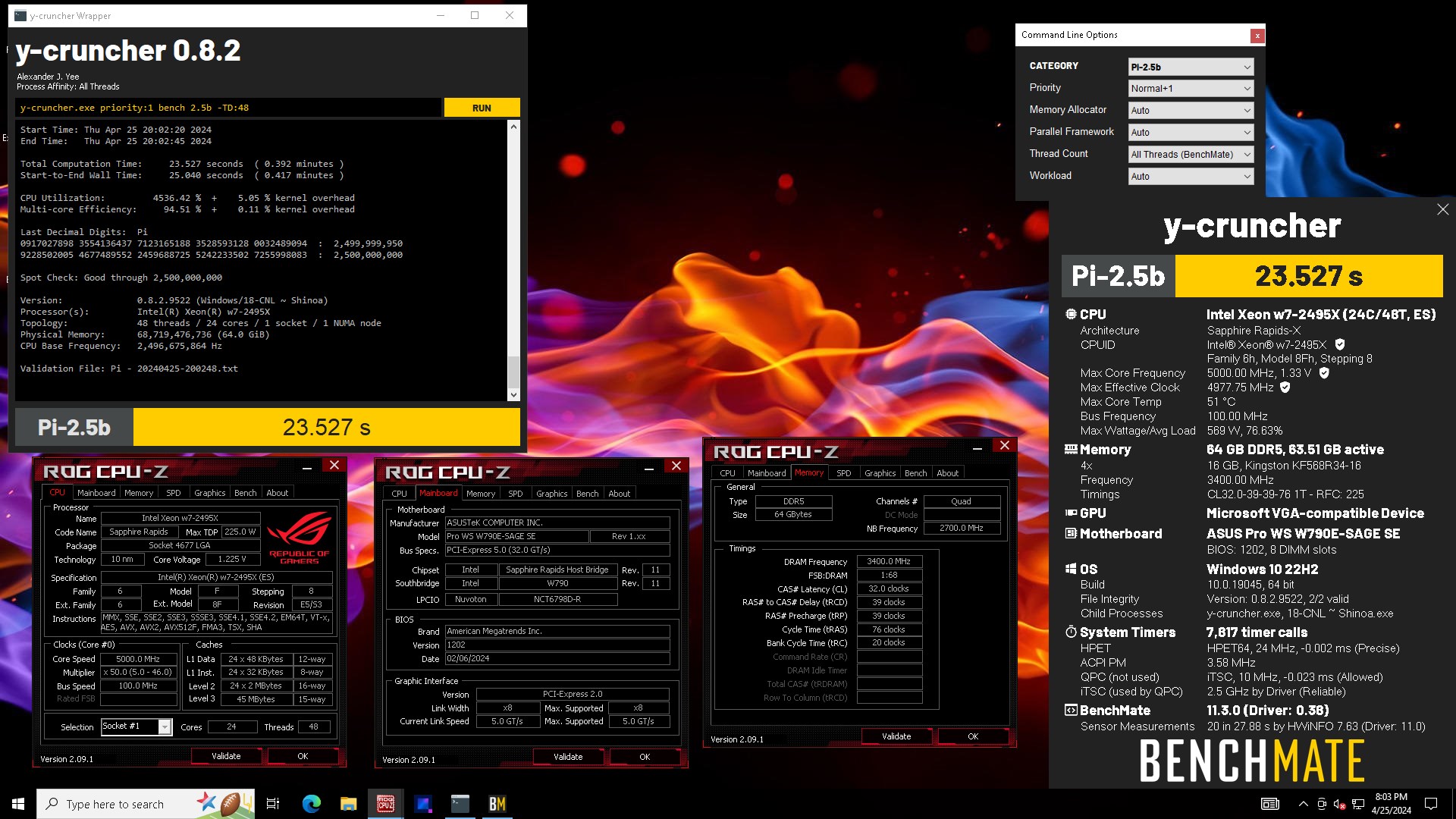Click the BenchMate version section icon

1071,711
